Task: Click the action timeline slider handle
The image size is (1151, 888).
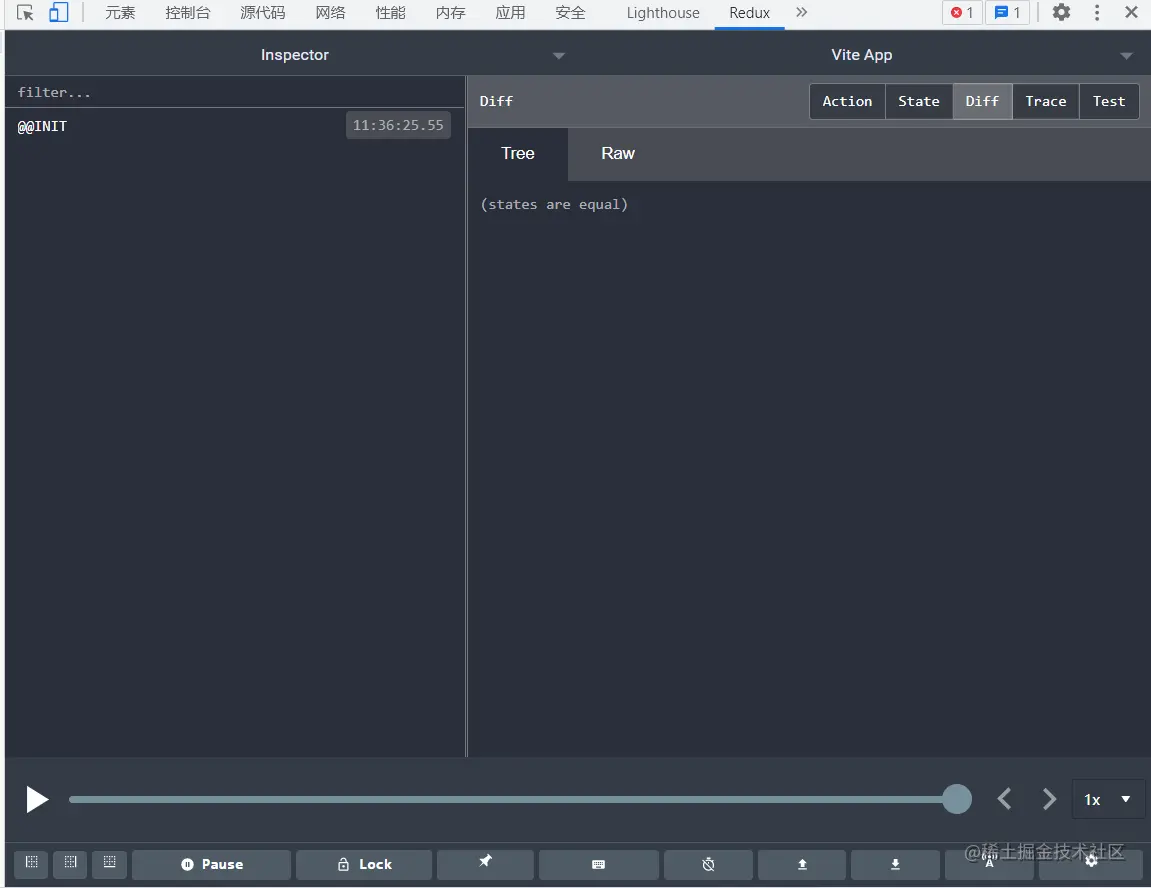Action: pos(956,799)
